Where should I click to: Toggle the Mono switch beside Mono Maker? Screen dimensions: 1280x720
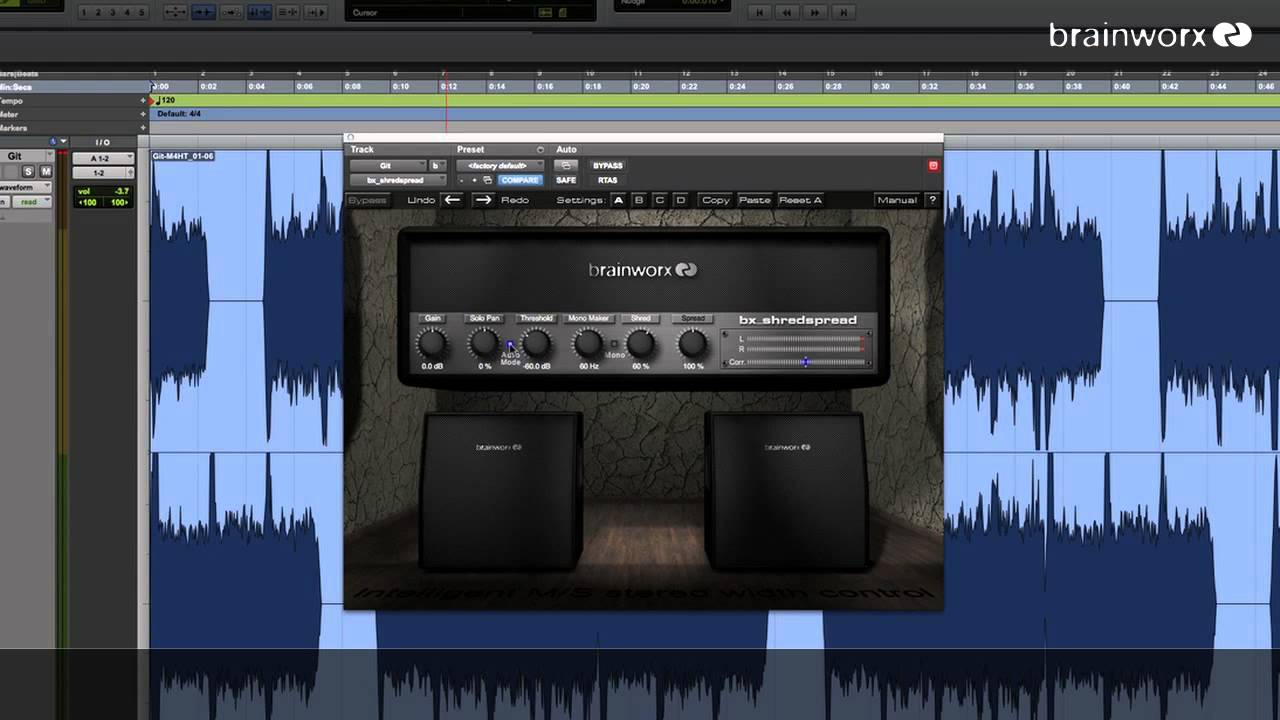(614, 345)
